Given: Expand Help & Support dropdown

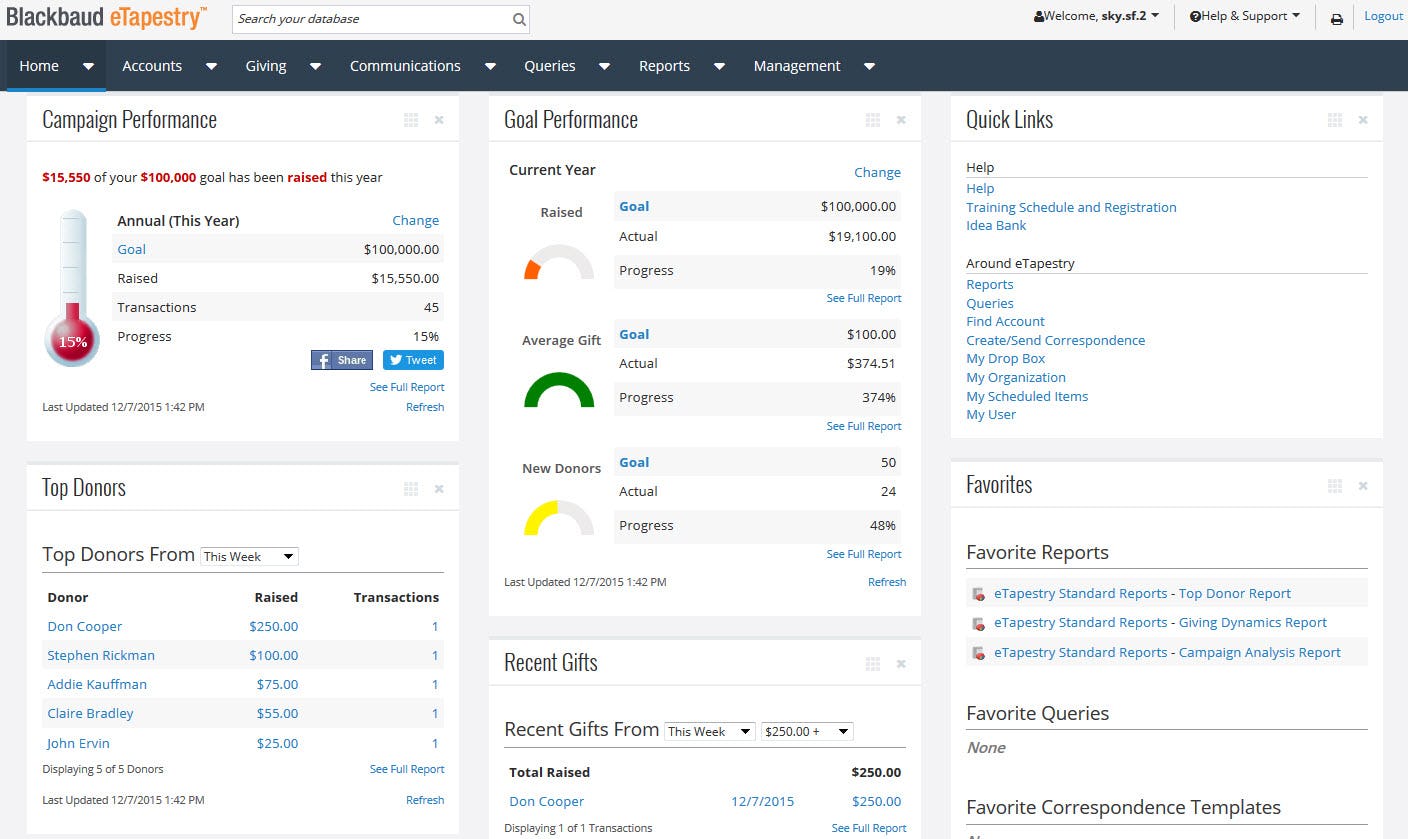Looking at the screenshot, I should pyautogui.click(x=1245, y=16).
